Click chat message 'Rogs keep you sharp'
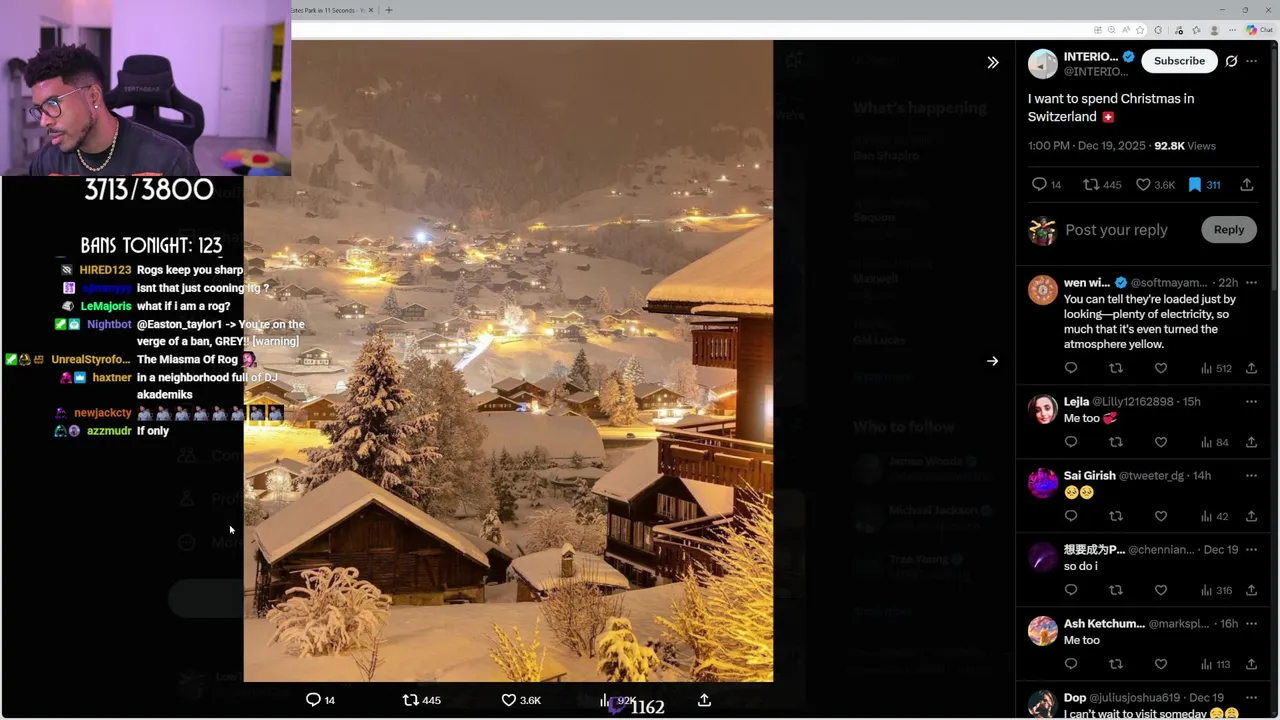Image resolution: width=1280 pixels, height=720 pixels. point(190,270)
